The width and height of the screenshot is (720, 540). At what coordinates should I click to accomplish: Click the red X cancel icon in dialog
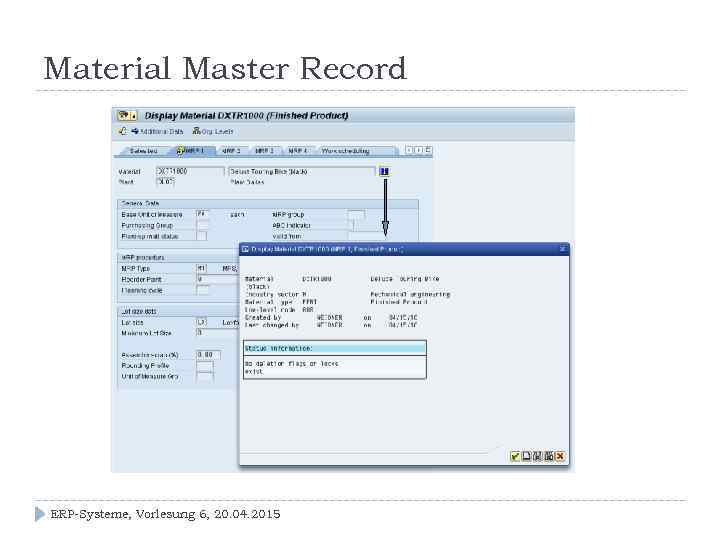coord(560,456)
